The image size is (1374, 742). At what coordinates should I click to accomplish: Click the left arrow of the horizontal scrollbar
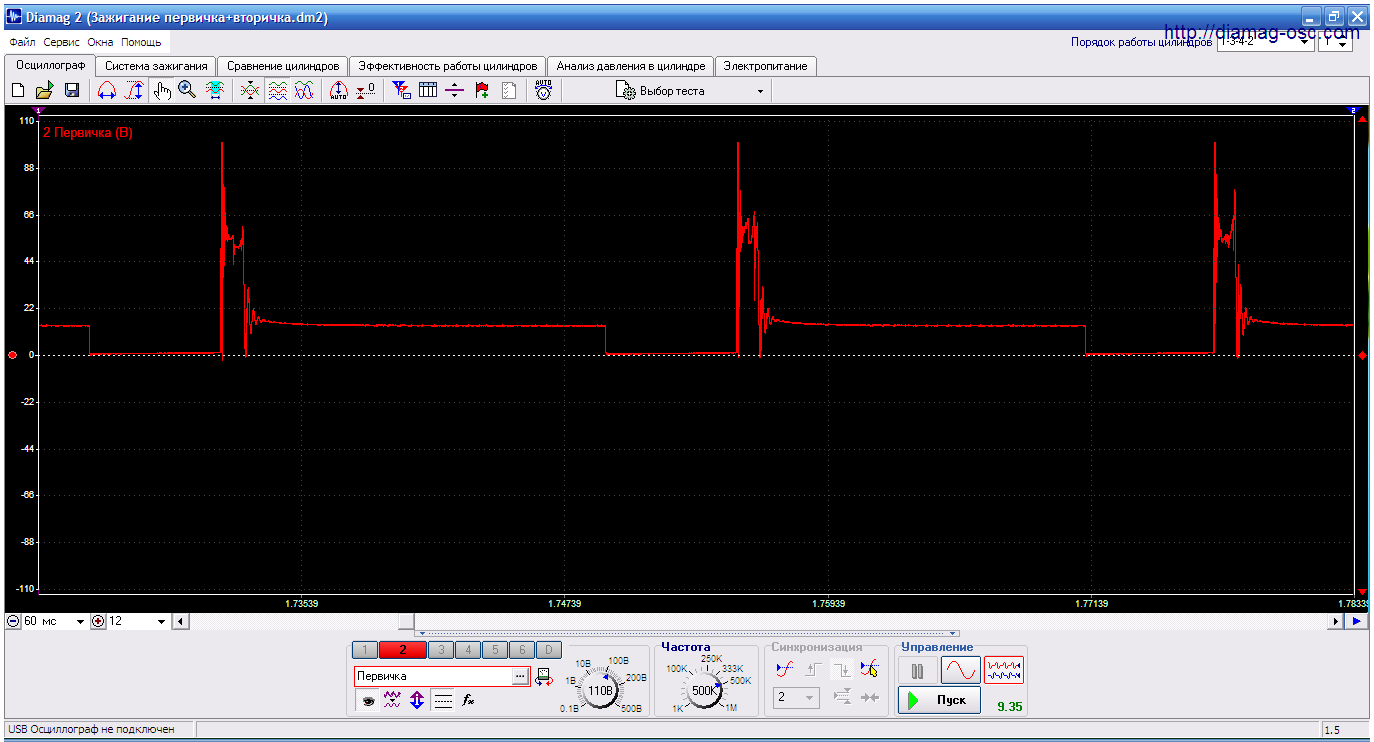click(180, 621)
